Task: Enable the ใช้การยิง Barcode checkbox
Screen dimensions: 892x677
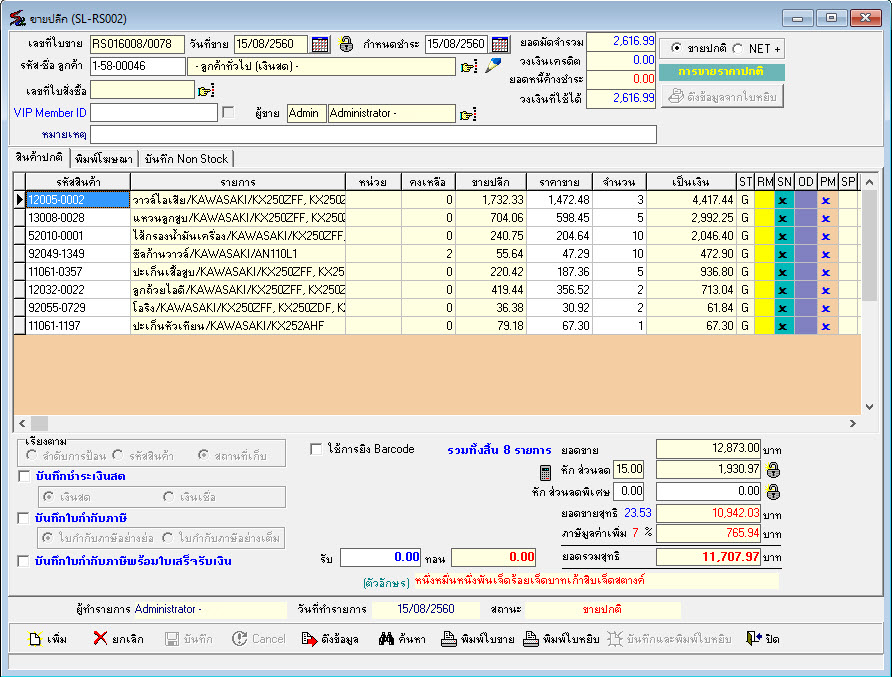Action: [316, 449]
